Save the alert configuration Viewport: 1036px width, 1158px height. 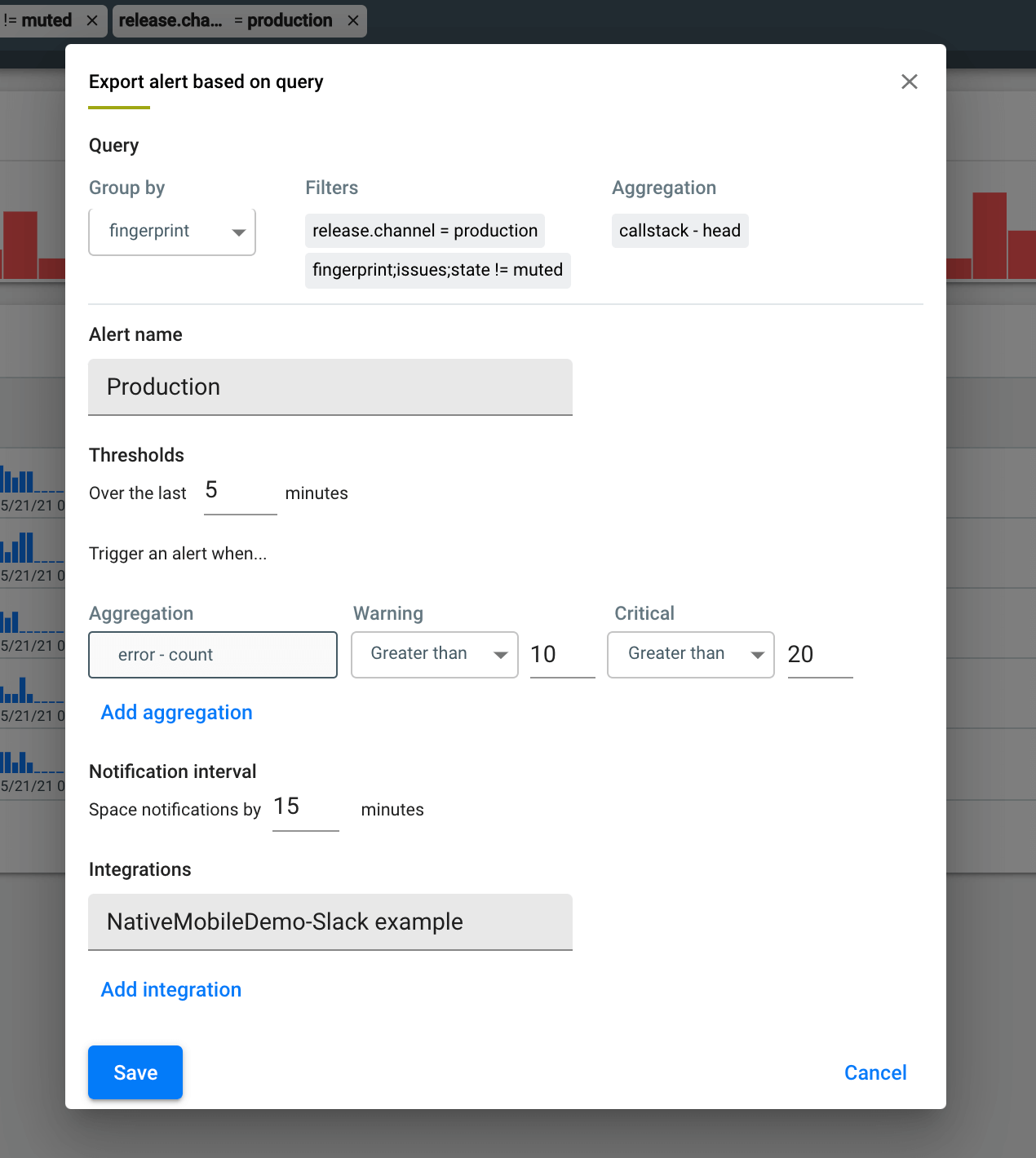[x=135, y=1072]
